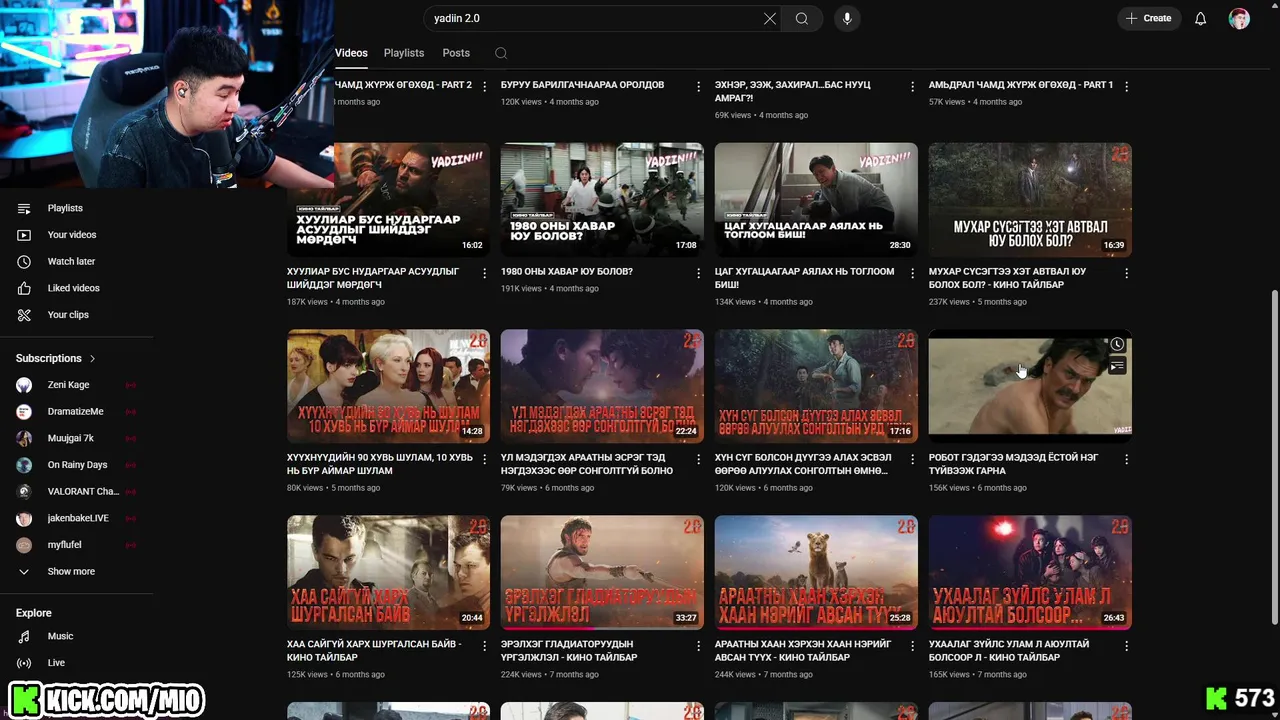Open title ЭРЭЛХЭГ ГЛАДИАТОРУУДЫН ҮРГЭЛЖЛЭЛ

coord(569,651)
